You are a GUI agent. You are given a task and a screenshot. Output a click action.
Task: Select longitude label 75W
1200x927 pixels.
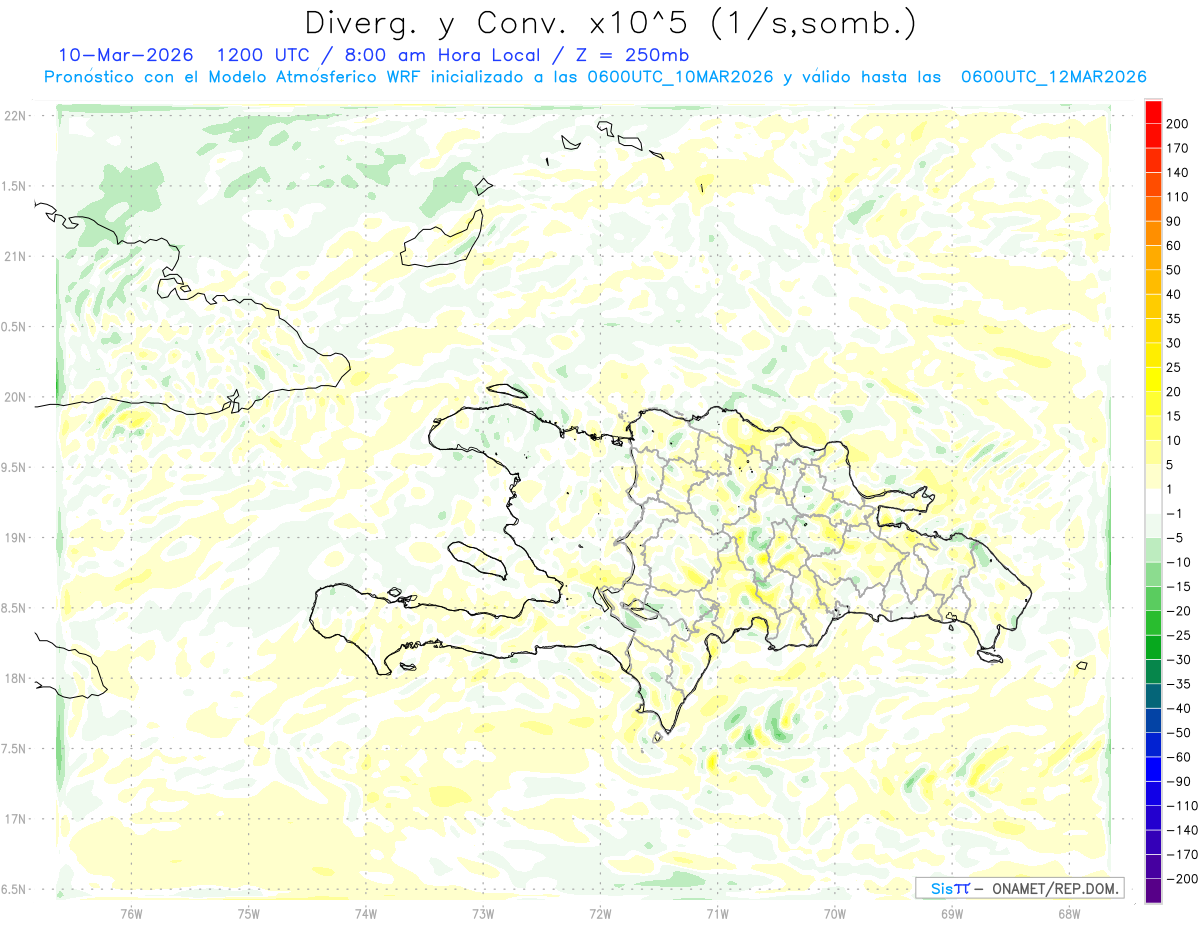(x=249, y=913)
